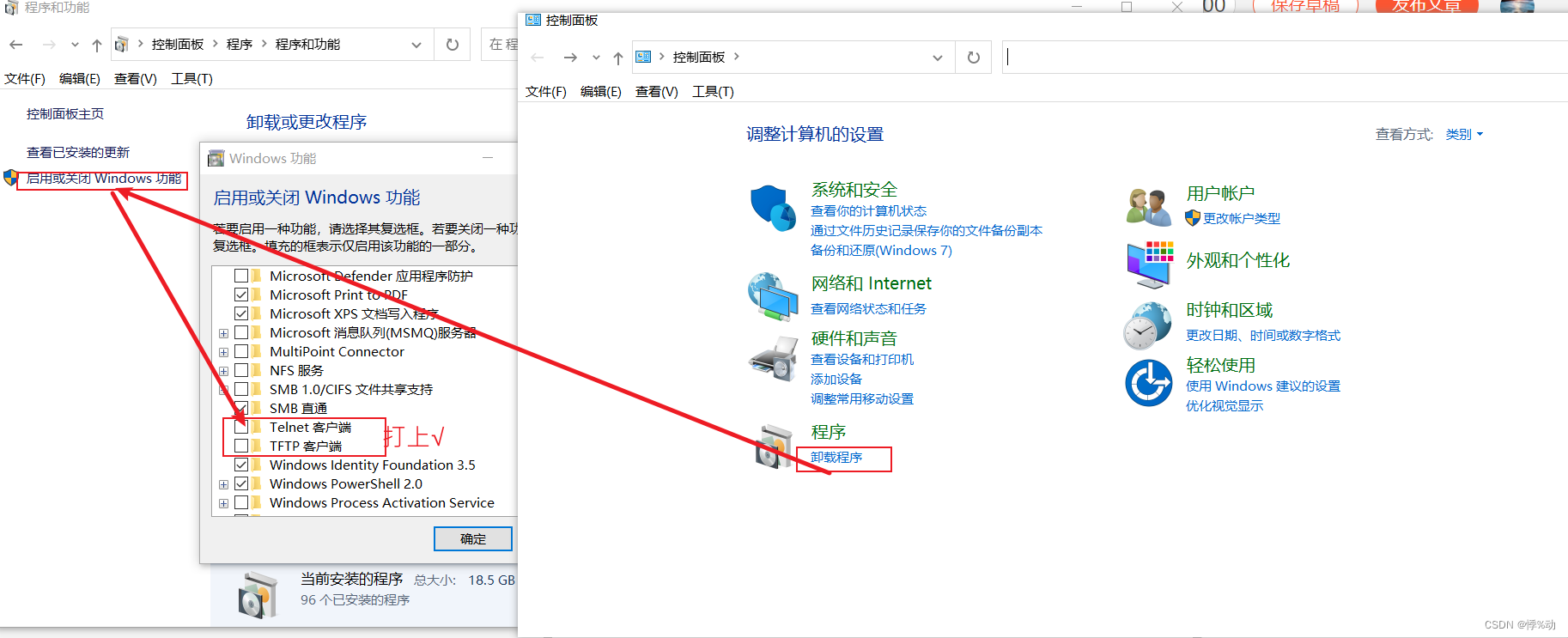The width and height of the screenshot is (1568, 638).
Task: Open File menu in Programs and Features window
Action: [x=25, y=78]
